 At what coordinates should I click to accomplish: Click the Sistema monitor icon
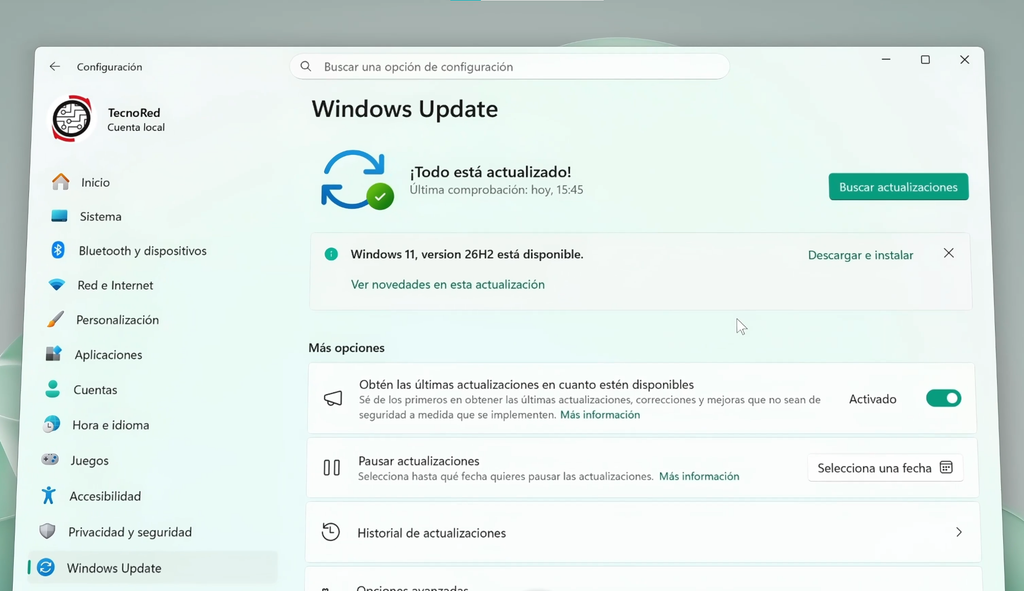coord(59,216)
